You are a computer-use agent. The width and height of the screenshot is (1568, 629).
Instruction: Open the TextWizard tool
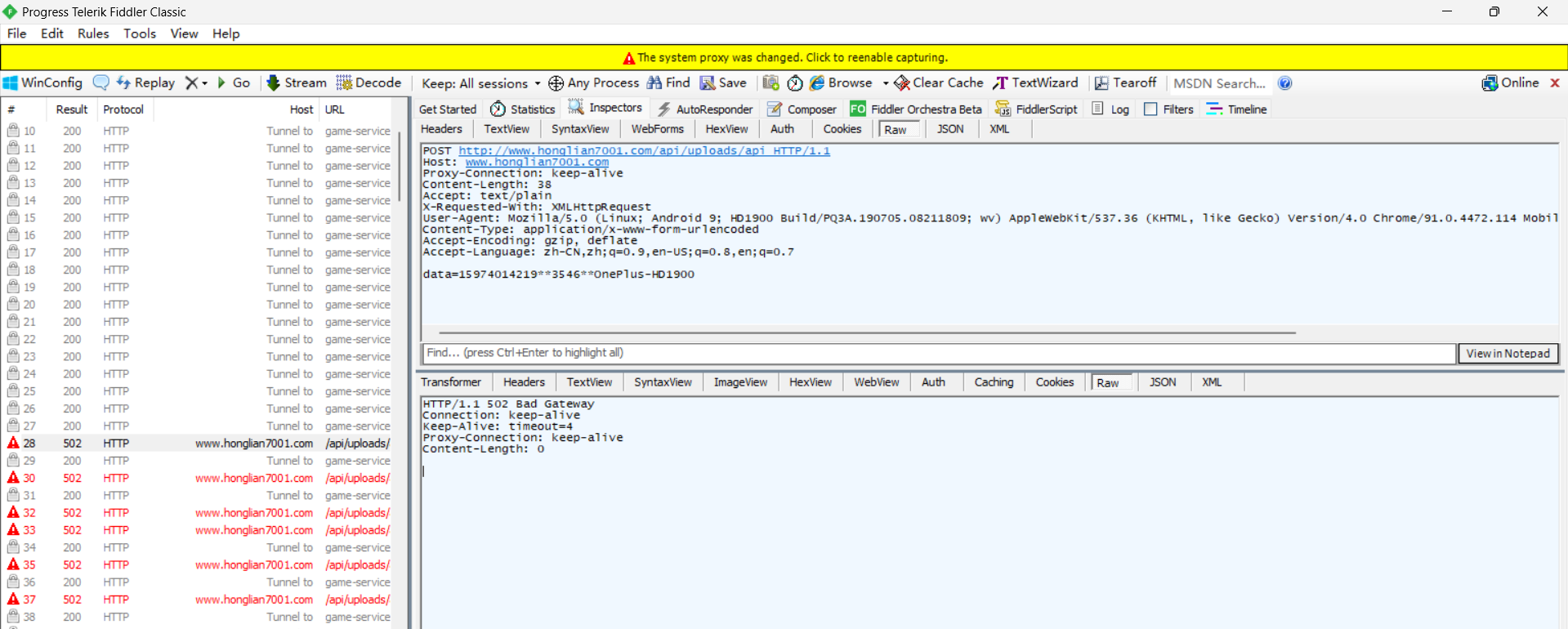[1035, 83]
